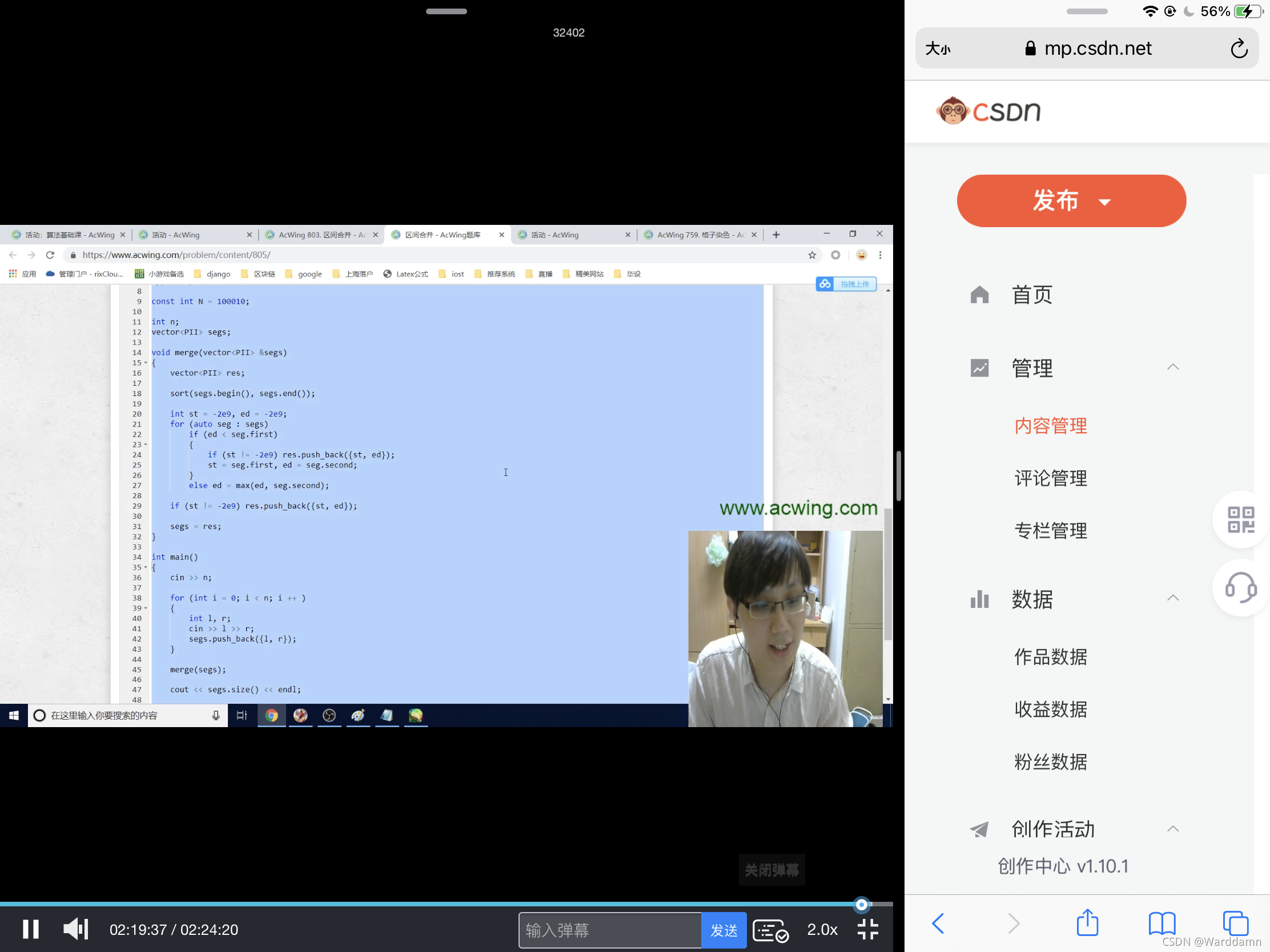Click the 管理 chart icon
Image resolution: width=1270 pixels, height=952 pixels.
tap(979, 368)
